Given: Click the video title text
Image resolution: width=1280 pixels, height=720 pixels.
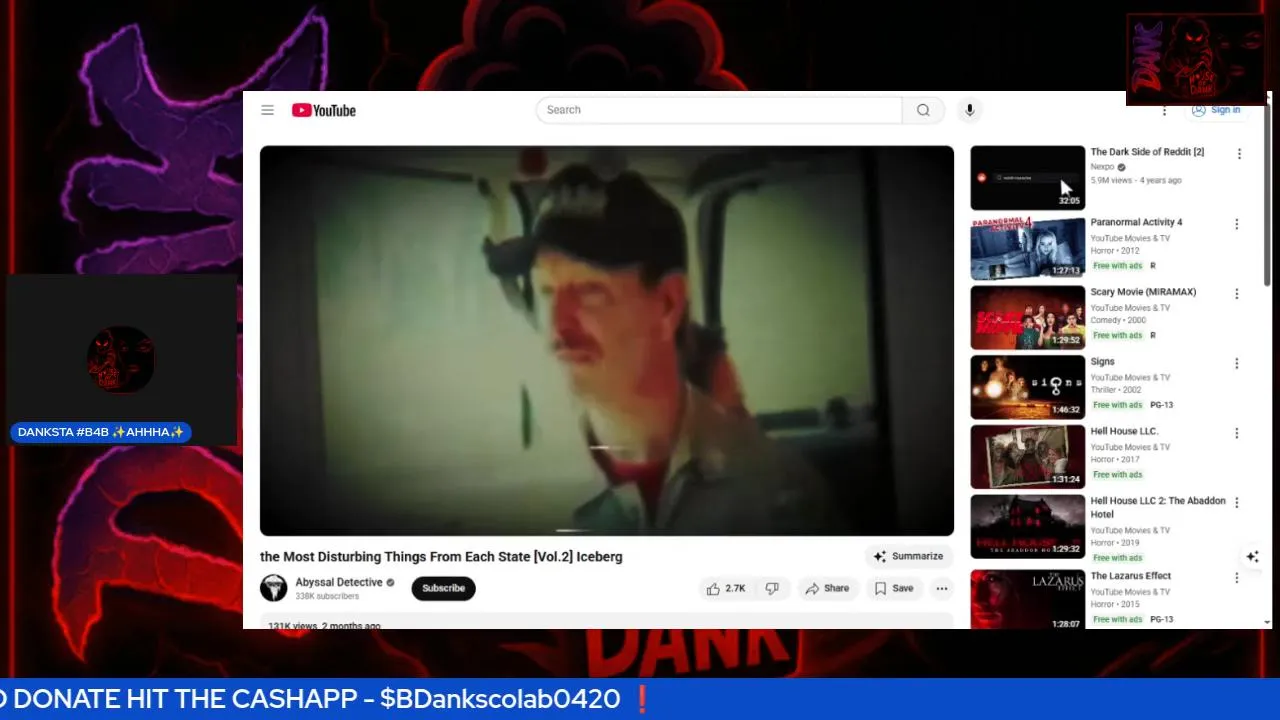Looking at the screenshot, I should point(441,557).
